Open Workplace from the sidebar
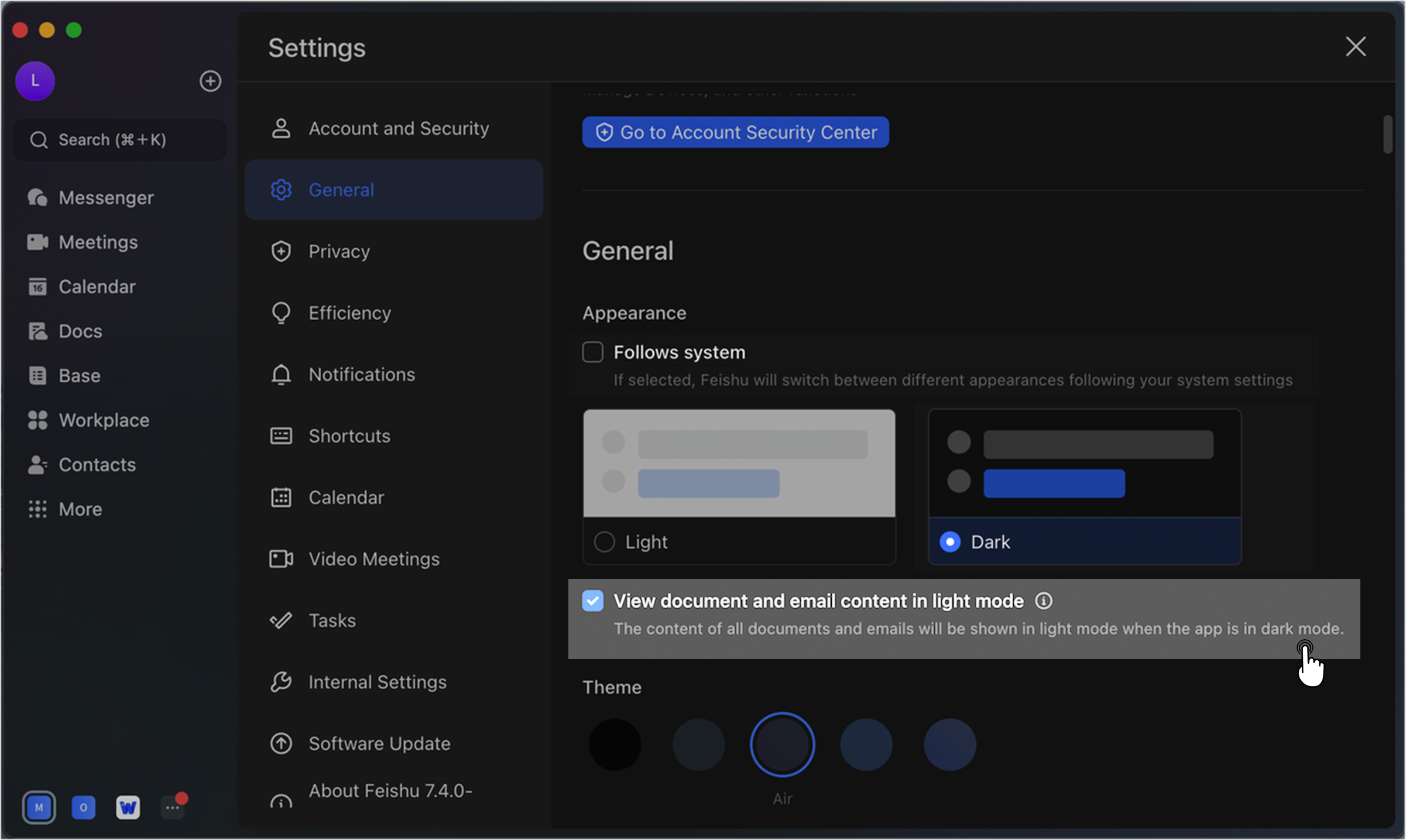 104,420
